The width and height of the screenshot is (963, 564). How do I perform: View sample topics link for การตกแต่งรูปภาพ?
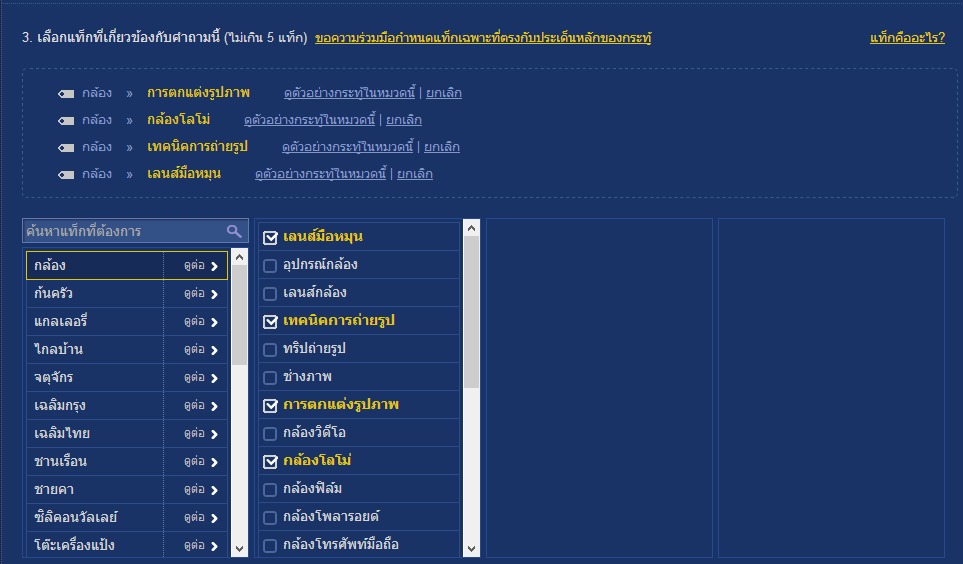(349, 93)
